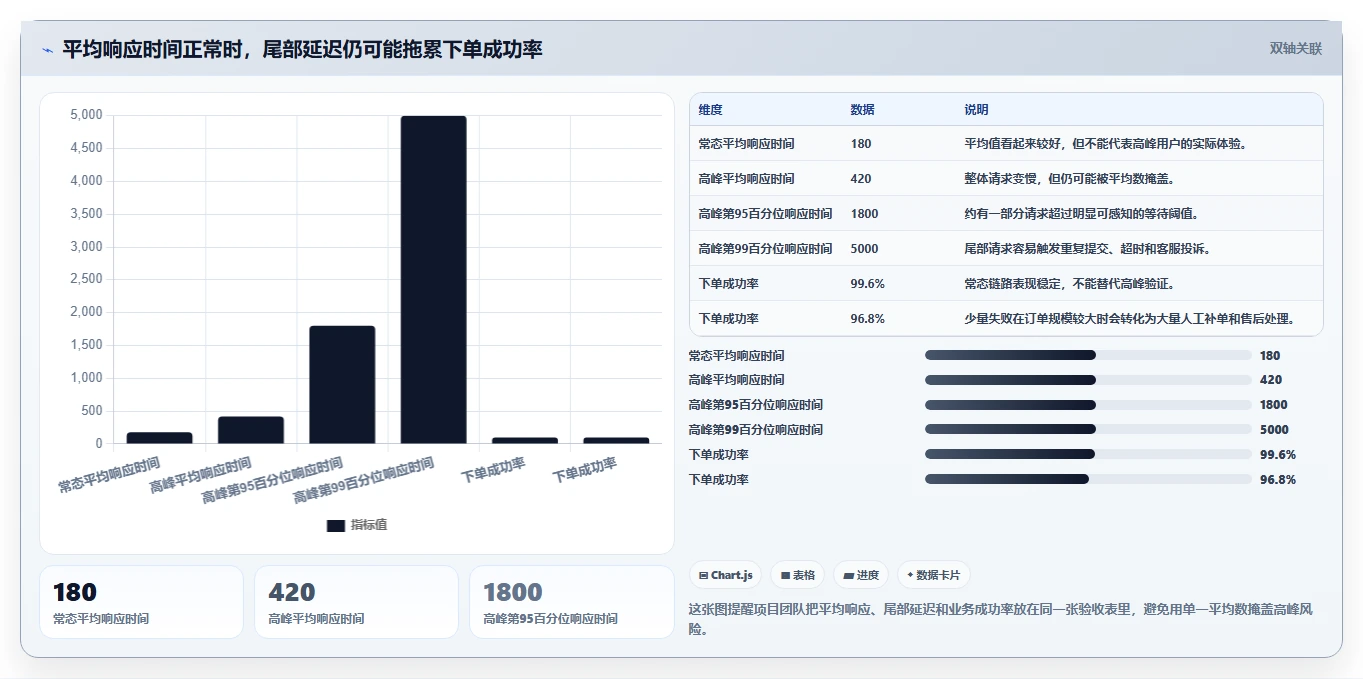Click the description 整体请求变慢，但仍可能被平均数掩盖。
1363x679 pixels.
(x=1069, y=179)
